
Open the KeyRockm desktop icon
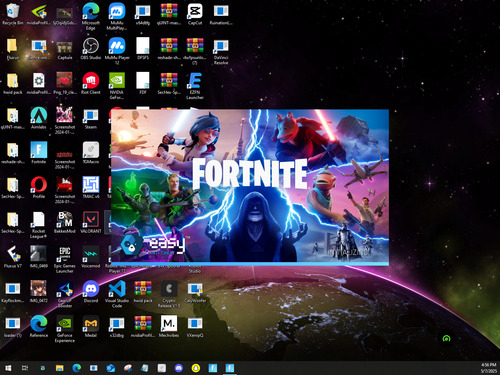tap(12, 292)
